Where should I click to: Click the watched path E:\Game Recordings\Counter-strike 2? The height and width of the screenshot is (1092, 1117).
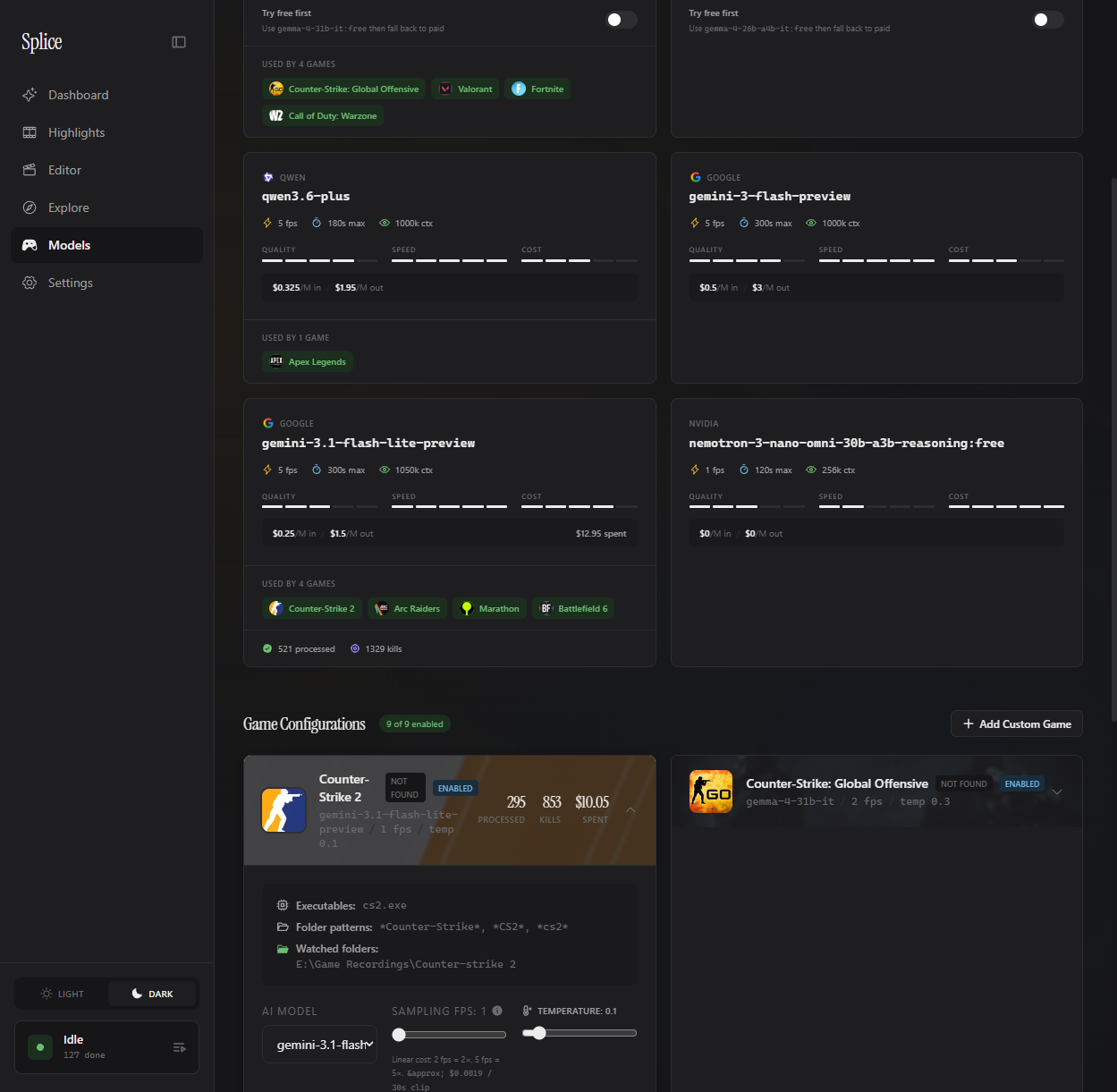(x=406, y=964)
